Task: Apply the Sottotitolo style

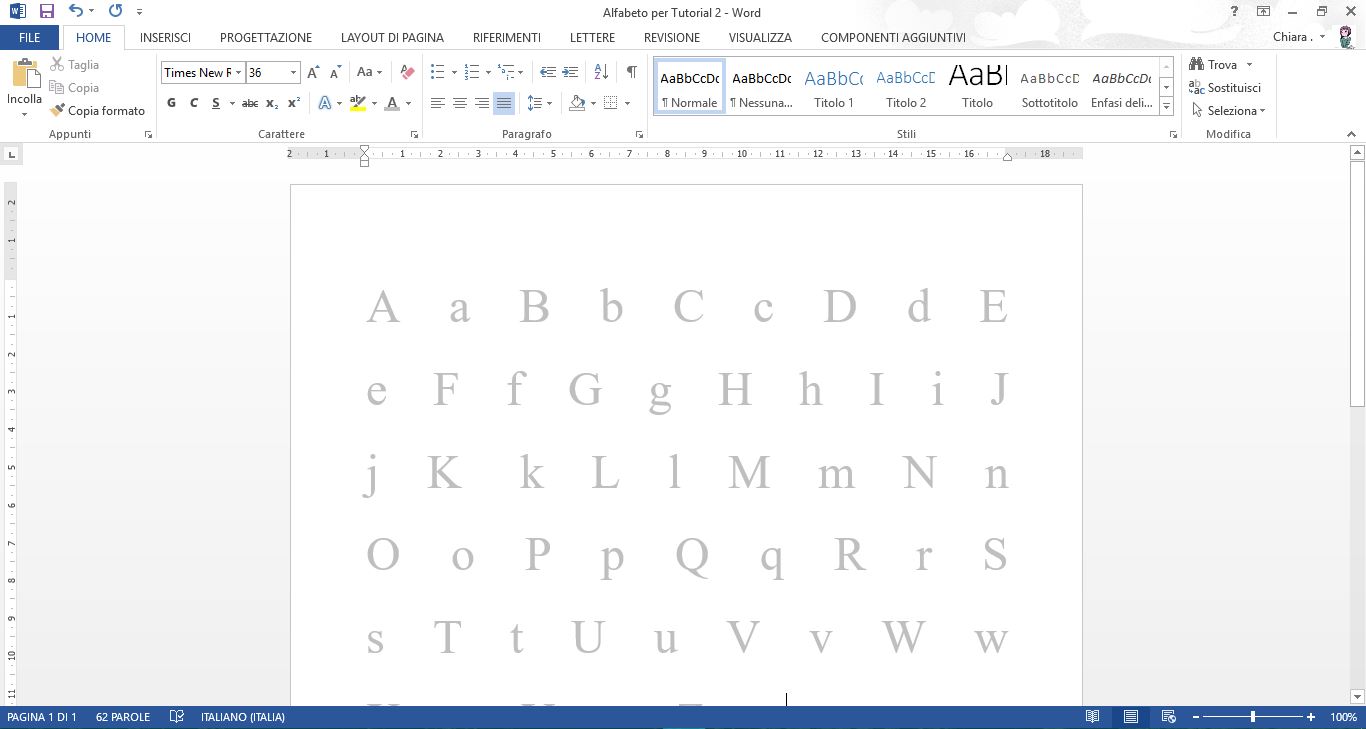Action: pos(1050,86)
